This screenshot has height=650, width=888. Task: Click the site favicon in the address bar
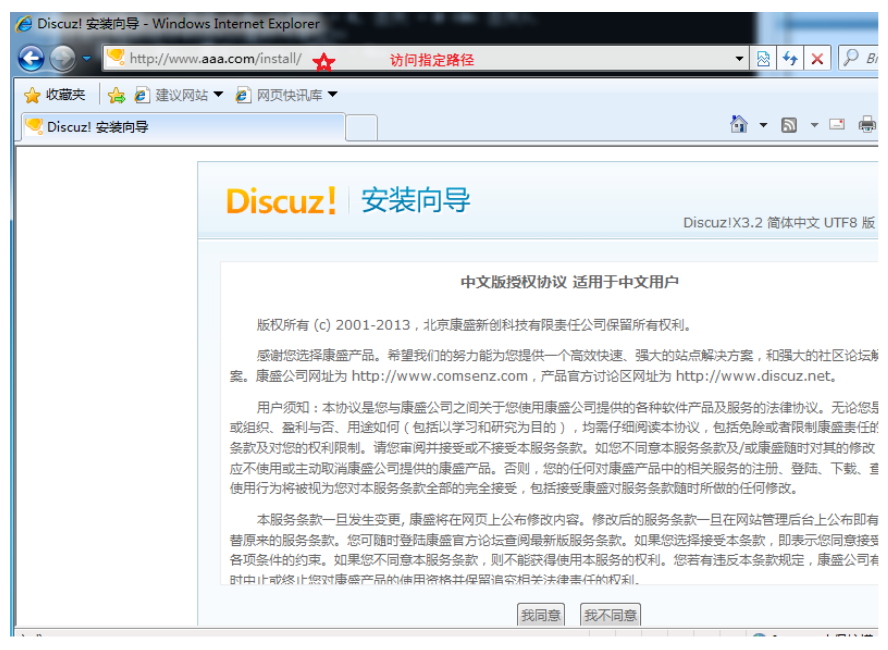point(116,57)
